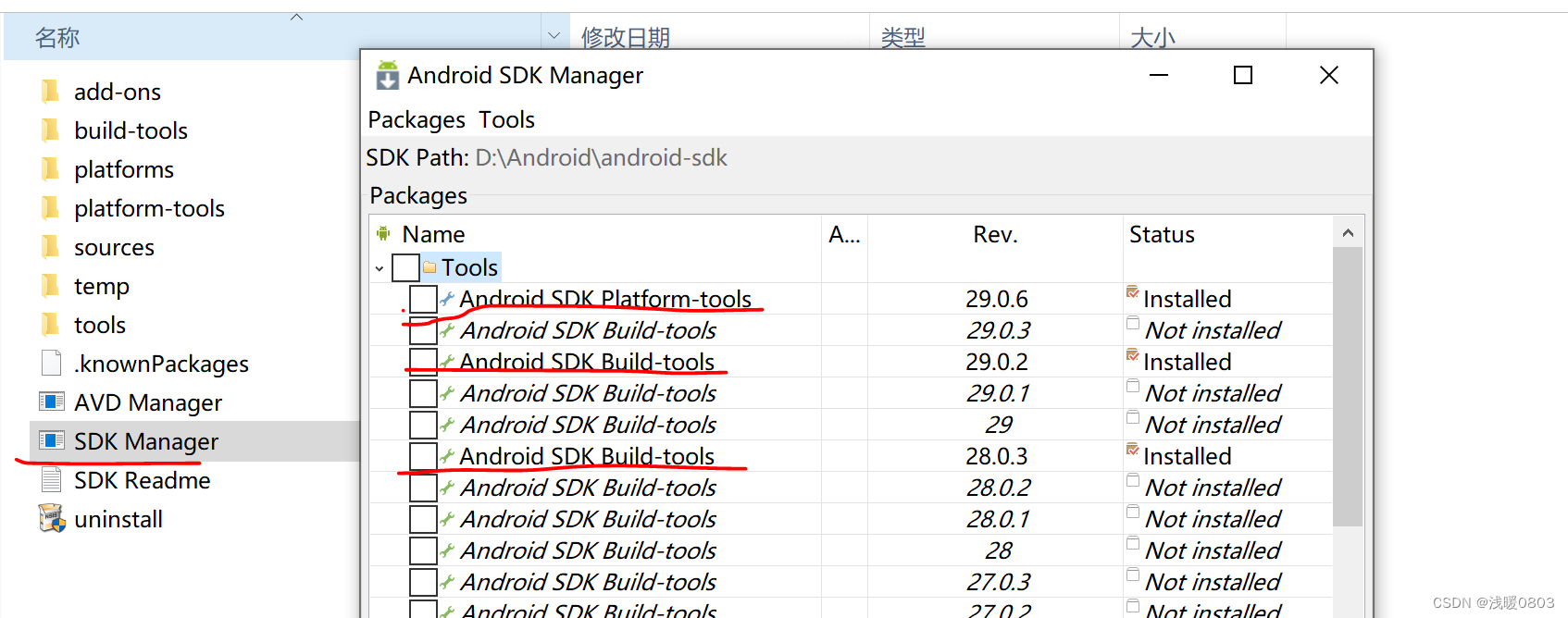
Task: Click wrench icon of Build-tools 29.0.2 row
Action: coord(447,362)
